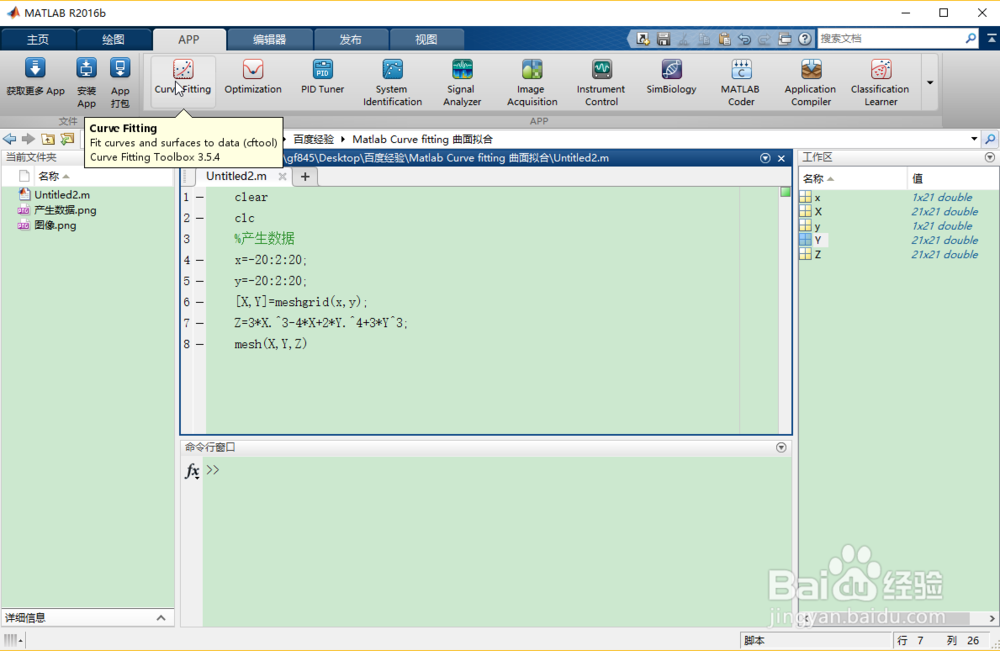Click Matlab Curve fitting 曲面拟合 path segment
The height and width of the screenshot is (651, 1000).
(422, 139)
